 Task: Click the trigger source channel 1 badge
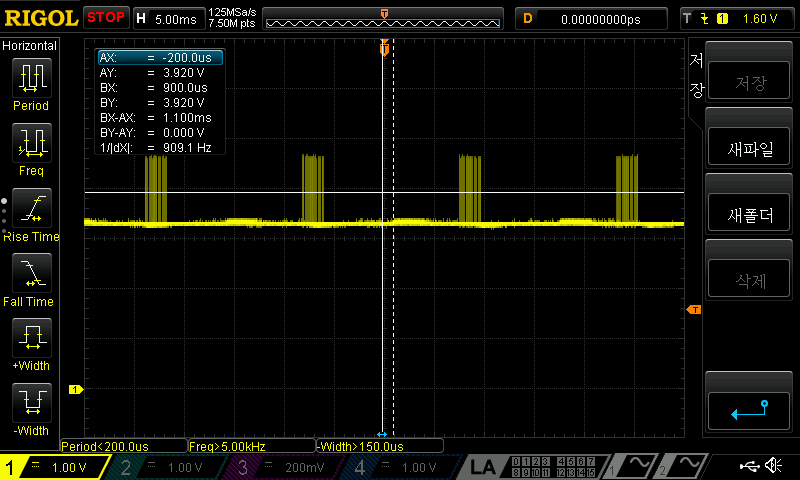click(x=722, y=19)
